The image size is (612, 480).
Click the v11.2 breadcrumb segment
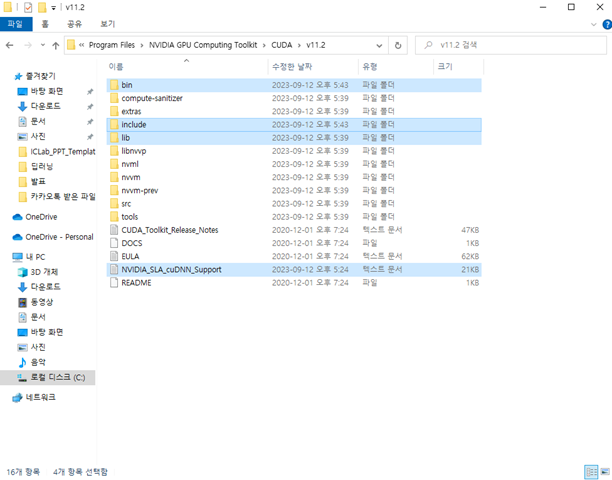click(x=316, y=45)
